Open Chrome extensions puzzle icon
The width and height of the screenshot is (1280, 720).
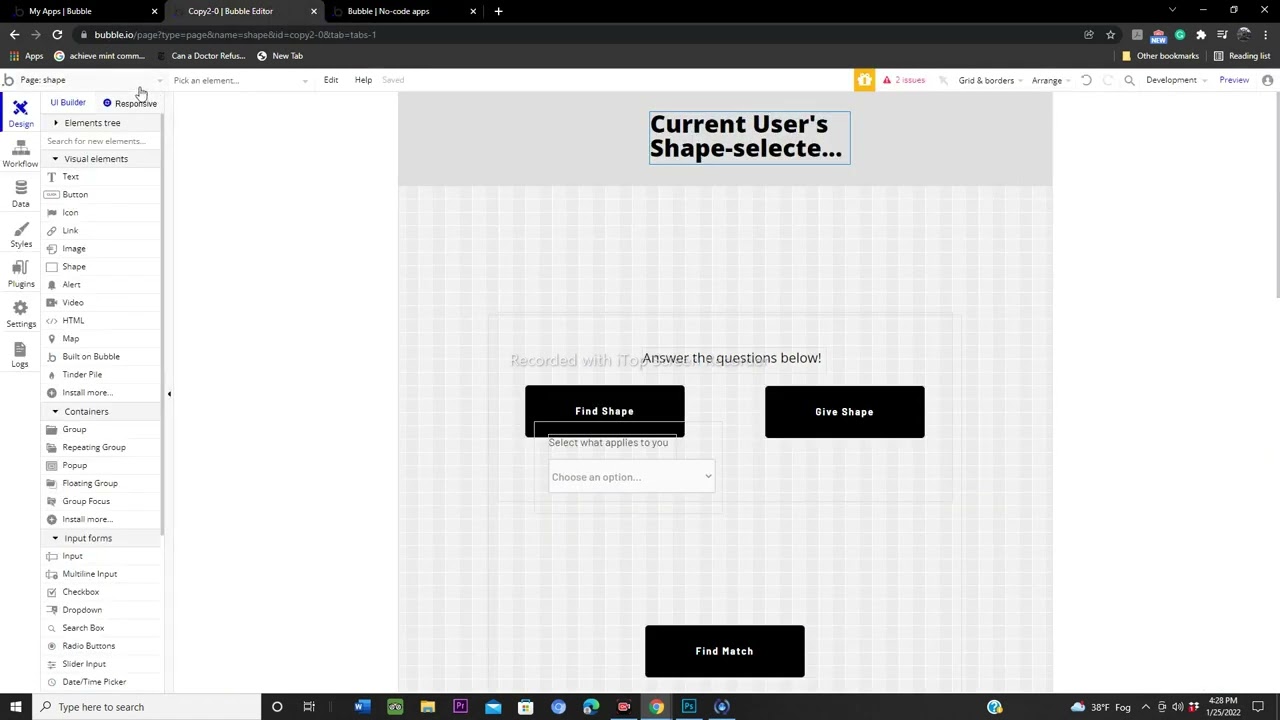[x=1201, y=35]
